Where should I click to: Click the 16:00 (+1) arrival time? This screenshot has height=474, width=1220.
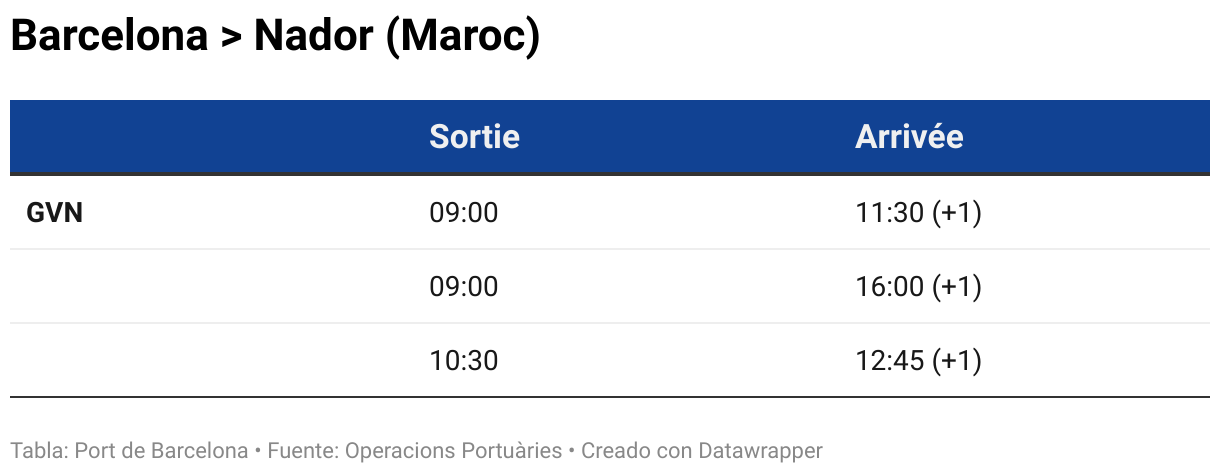click(x=918, y=287)
